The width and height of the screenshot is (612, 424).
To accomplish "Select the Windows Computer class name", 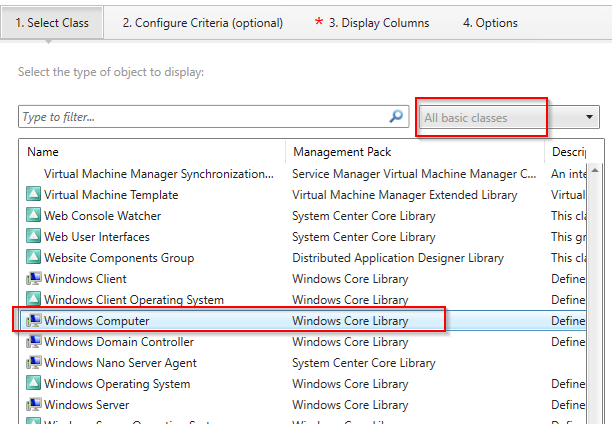I will pos(96,321).
